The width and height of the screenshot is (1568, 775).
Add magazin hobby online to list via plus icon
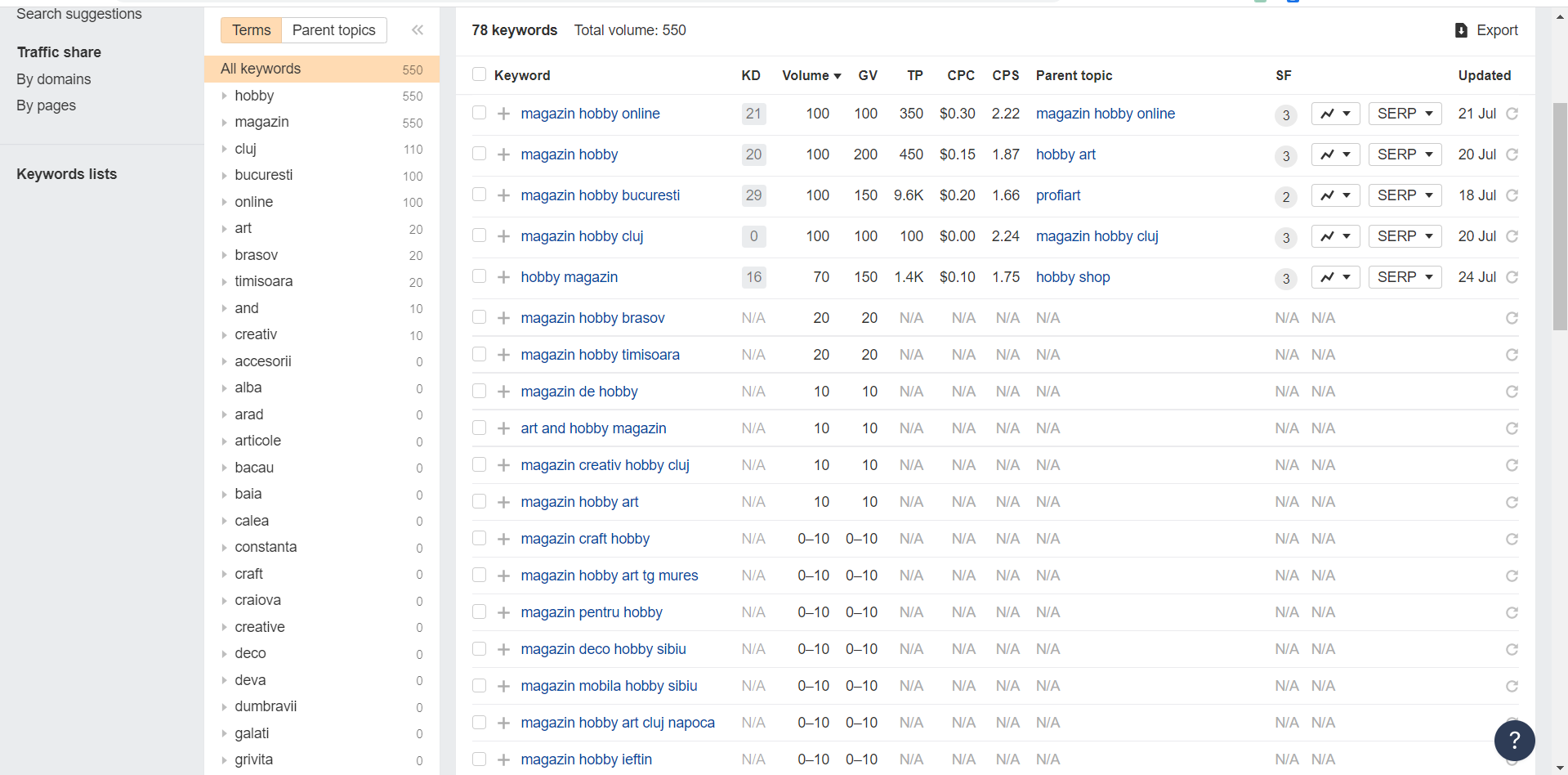(x=504, y=114)
